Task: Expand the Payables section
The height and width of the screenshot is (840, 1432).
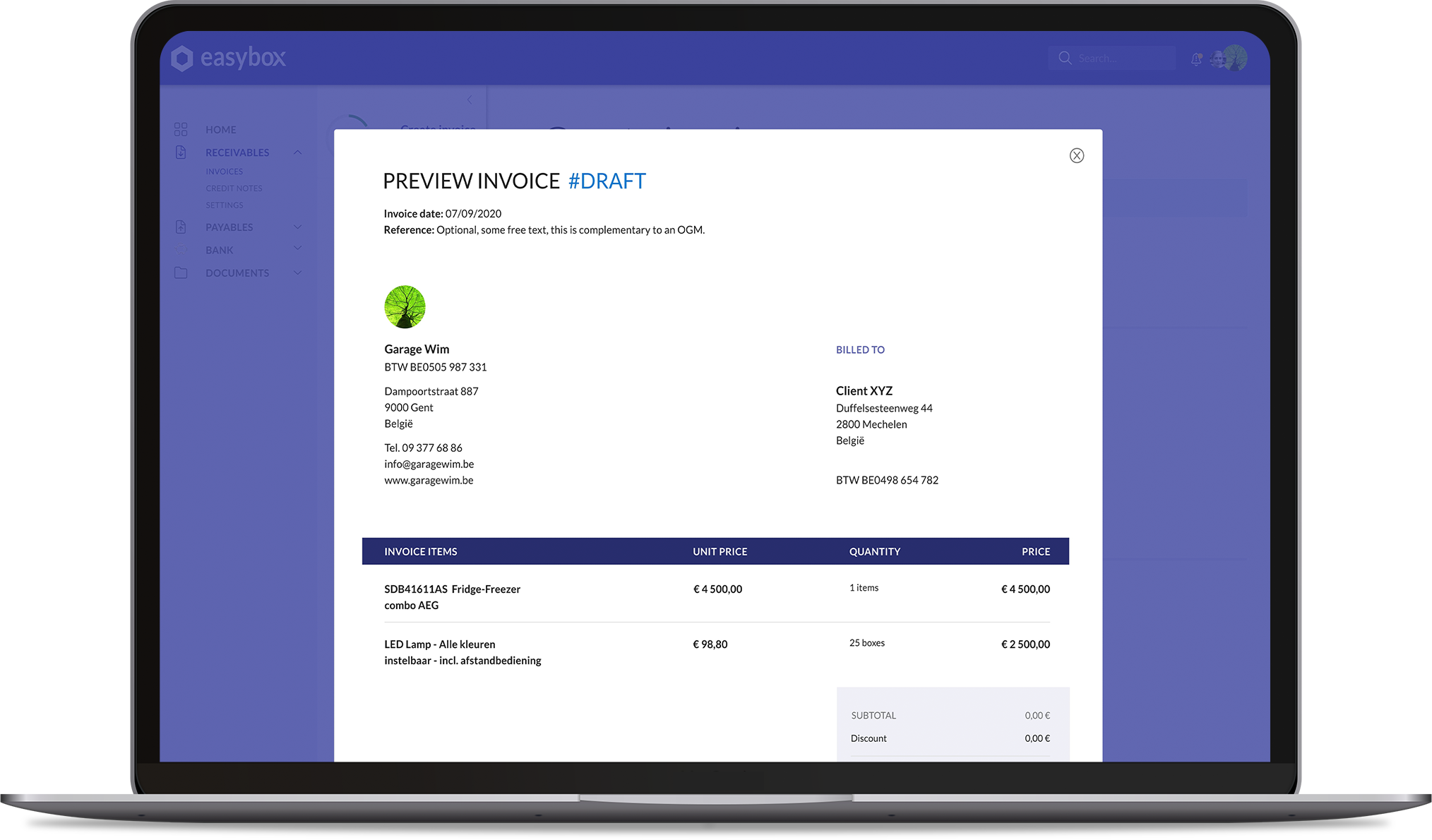Action: point(298,227)
